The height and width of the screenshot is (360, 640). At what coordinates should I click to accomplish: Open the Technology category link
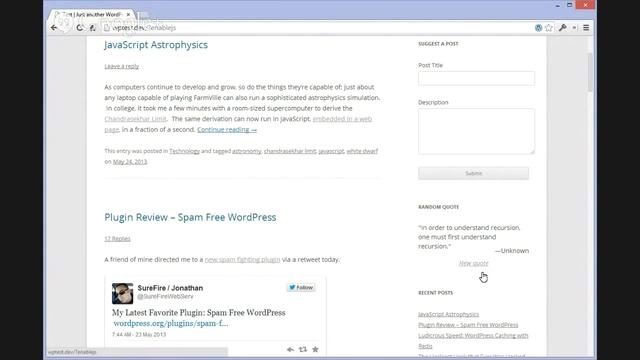tap(184, 151)
